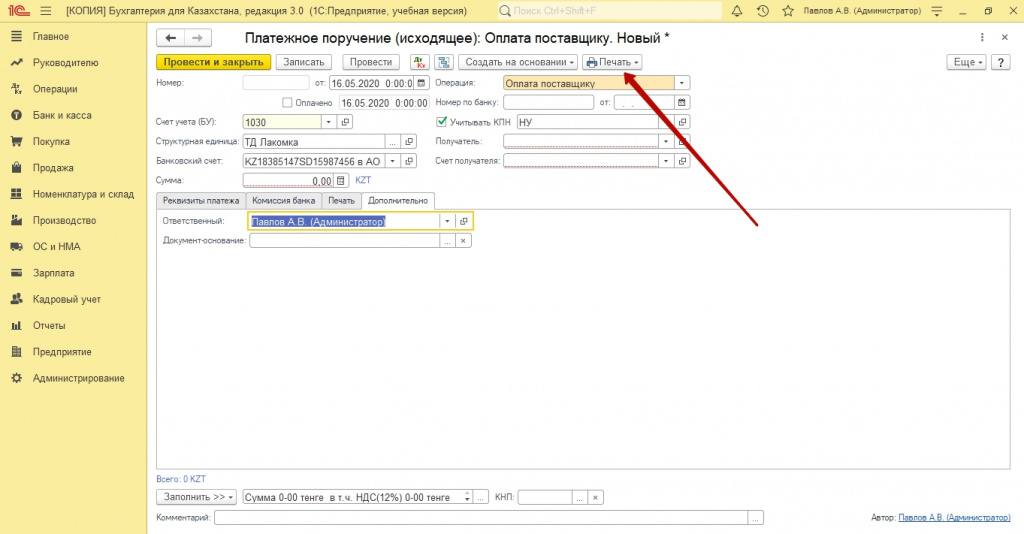Expand Счет учета (БУ) dropdown
The image size is (1024, 534).
[328, 122]
